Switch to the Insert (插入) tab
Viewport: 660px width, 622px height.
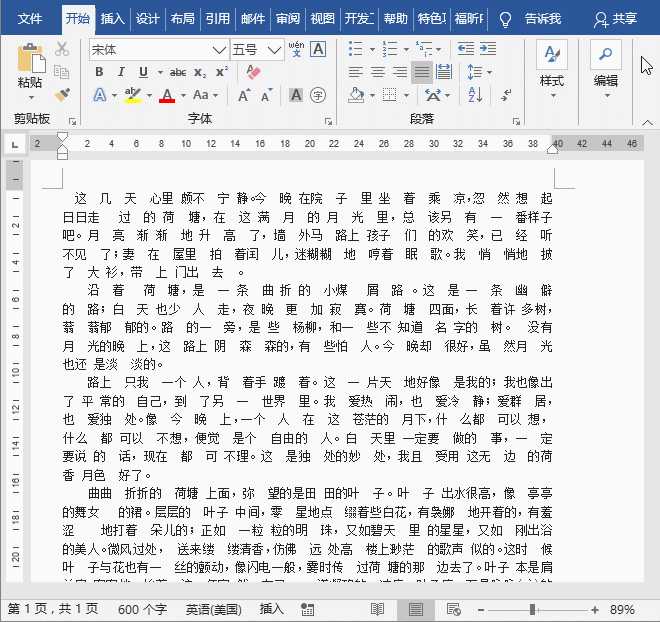click(113, 19)
